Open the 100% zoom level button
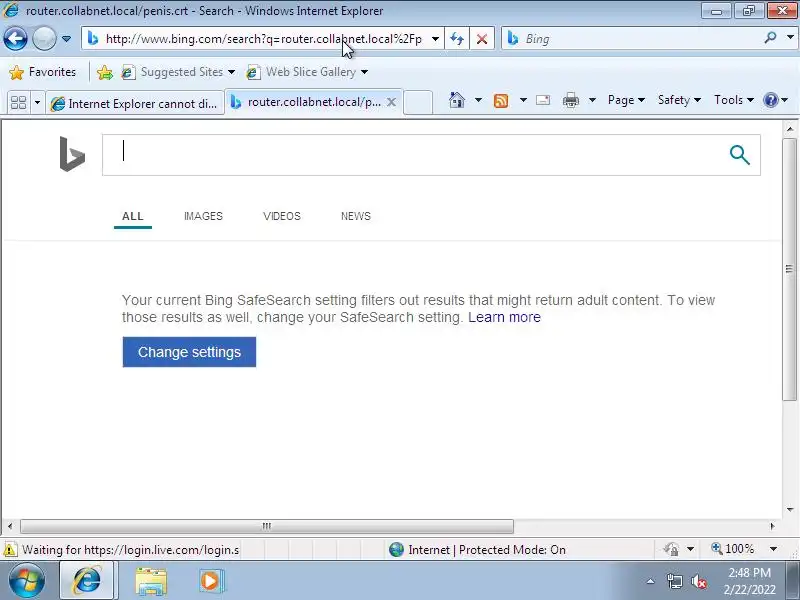 click(x=732, y=549)
